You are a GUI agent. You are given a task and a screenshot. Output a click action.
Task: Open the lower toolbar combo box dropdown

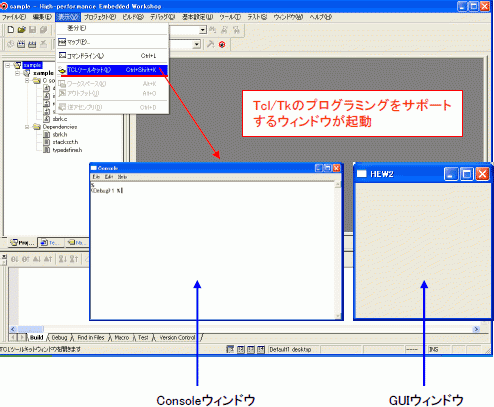pyautogui.click(x=197, y=44)
